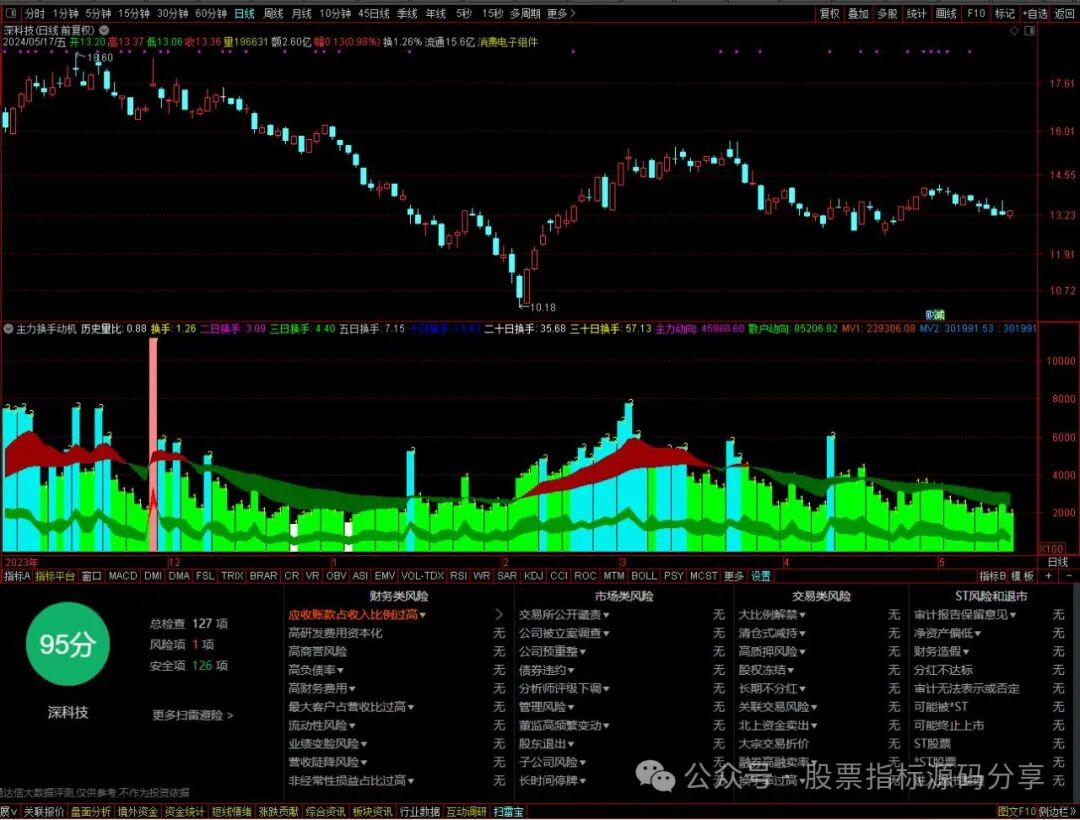Click the 返回 button
Image resolution: width=1080 pixels, height=820 pixels.
click(x=1065, y=13)
